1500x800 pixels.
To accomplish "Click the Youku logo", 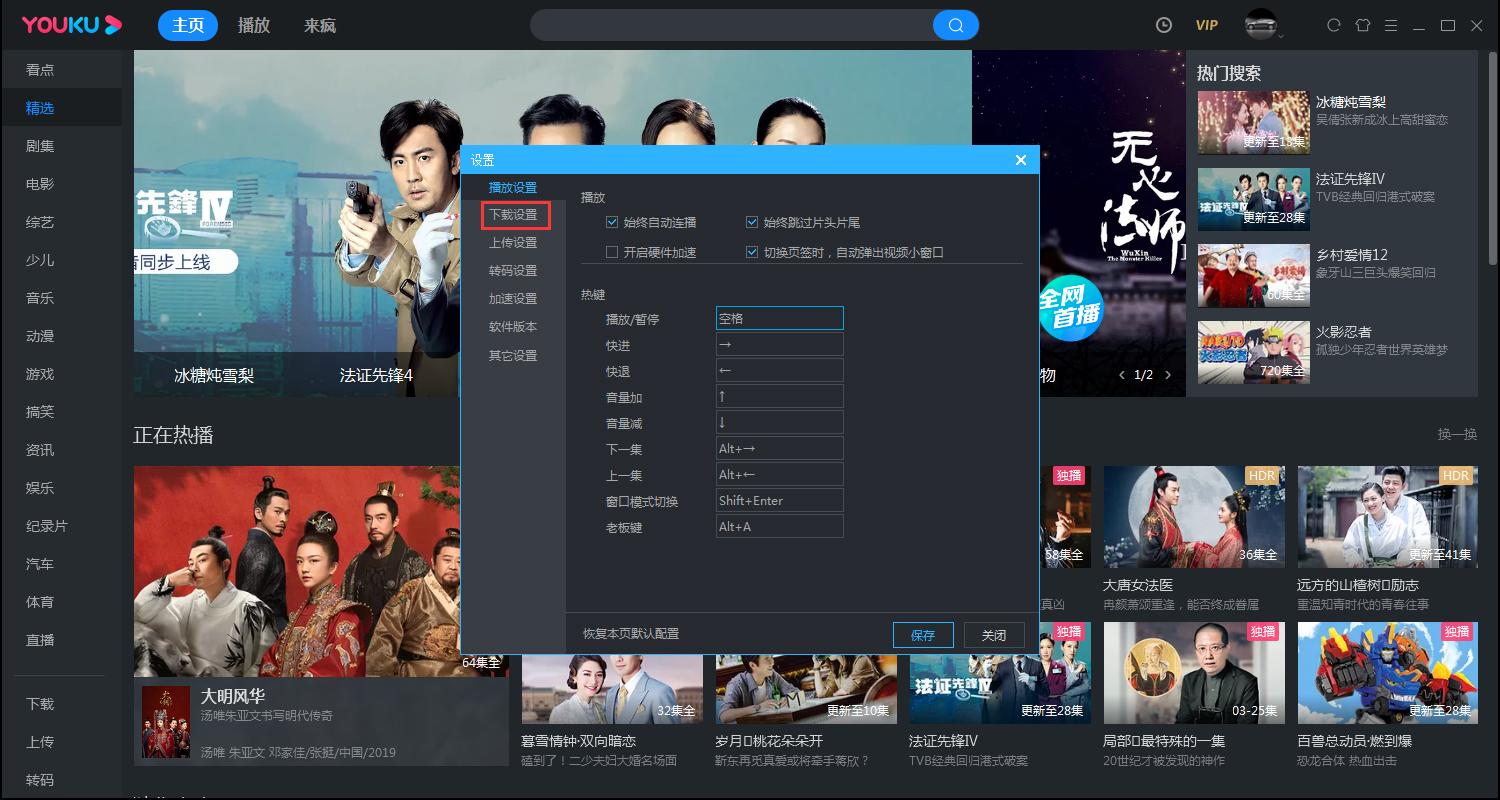I will point(72,25).
